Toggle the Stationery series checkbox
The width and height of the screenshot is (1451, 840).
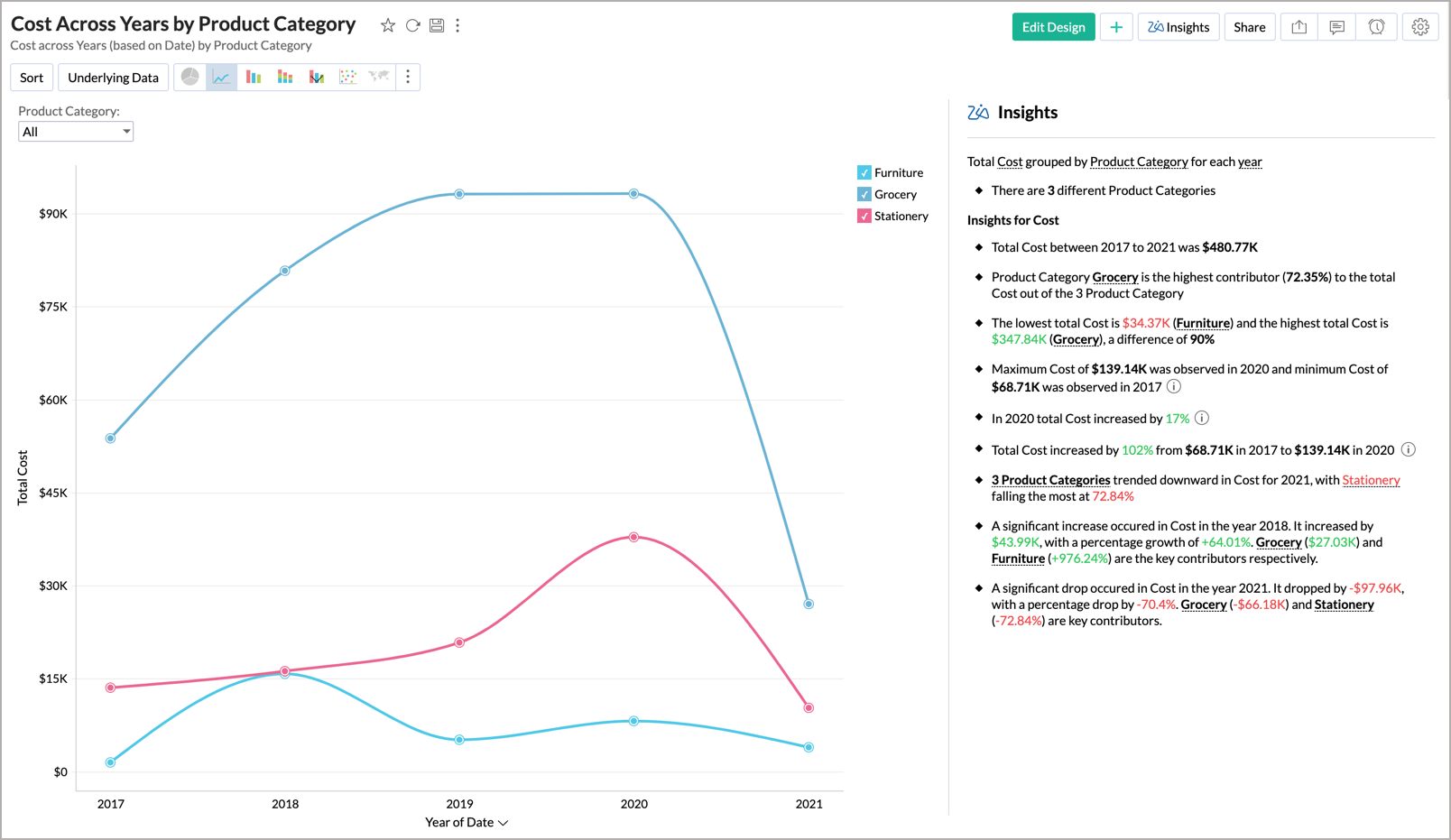(x=864, y=216)
